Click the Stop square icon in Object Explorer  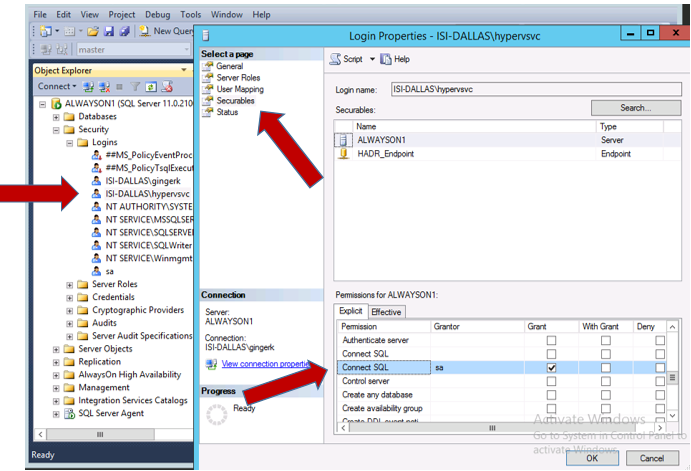point(119,87)
